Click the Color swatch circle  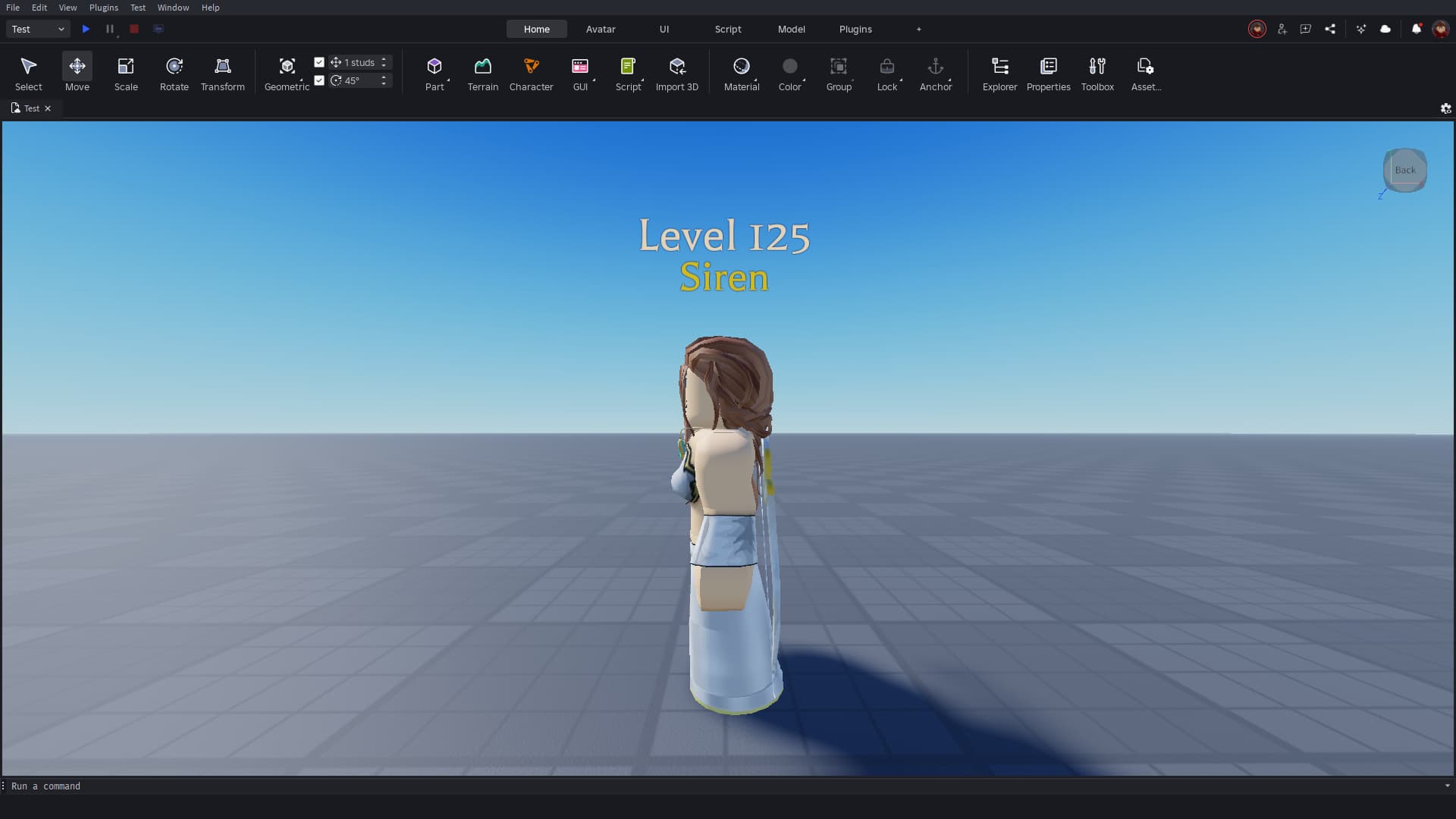coord(789,67)
